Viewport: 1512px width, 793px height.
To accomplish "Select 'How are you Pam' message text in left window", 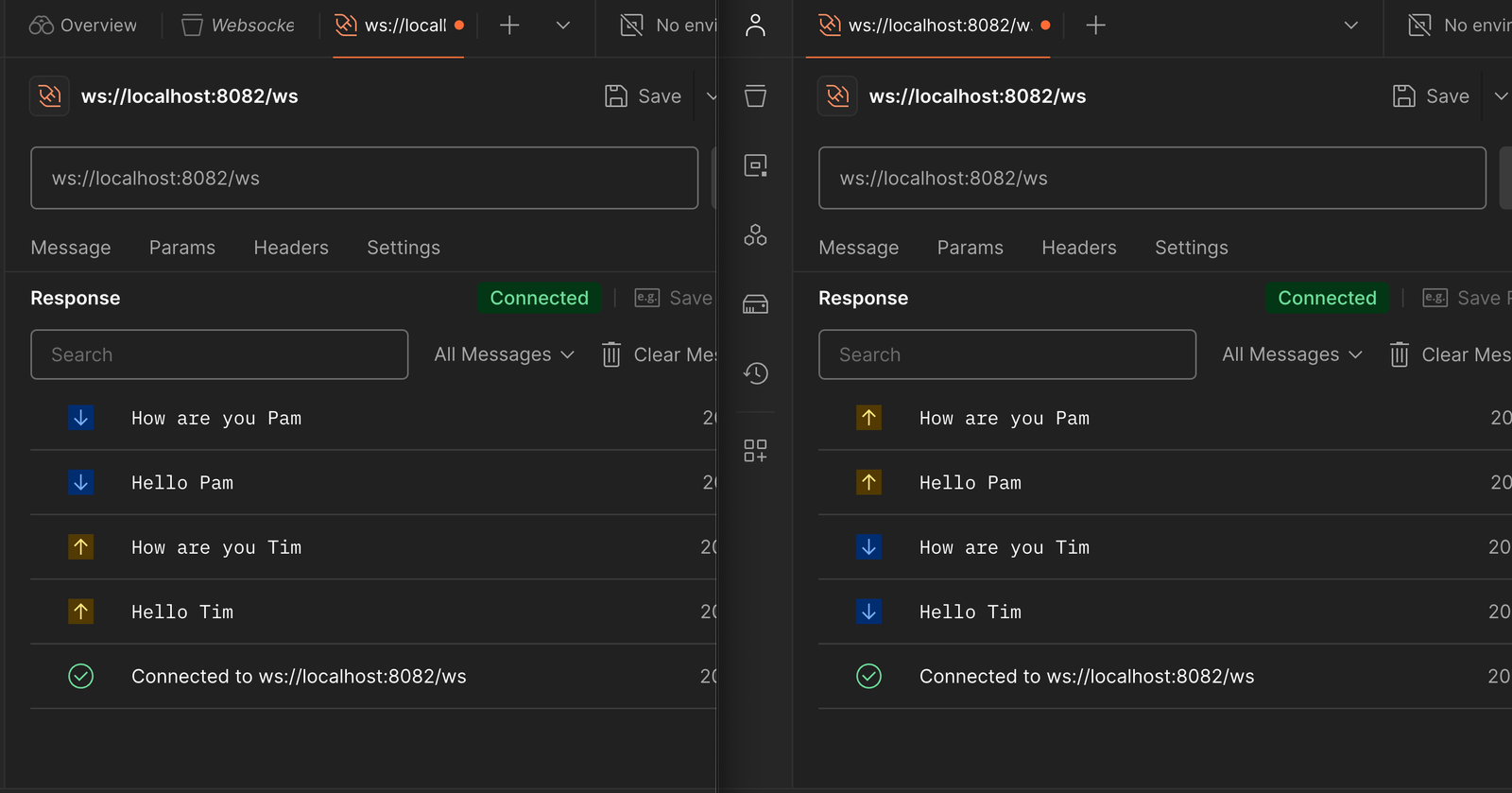I will [216, 418].
